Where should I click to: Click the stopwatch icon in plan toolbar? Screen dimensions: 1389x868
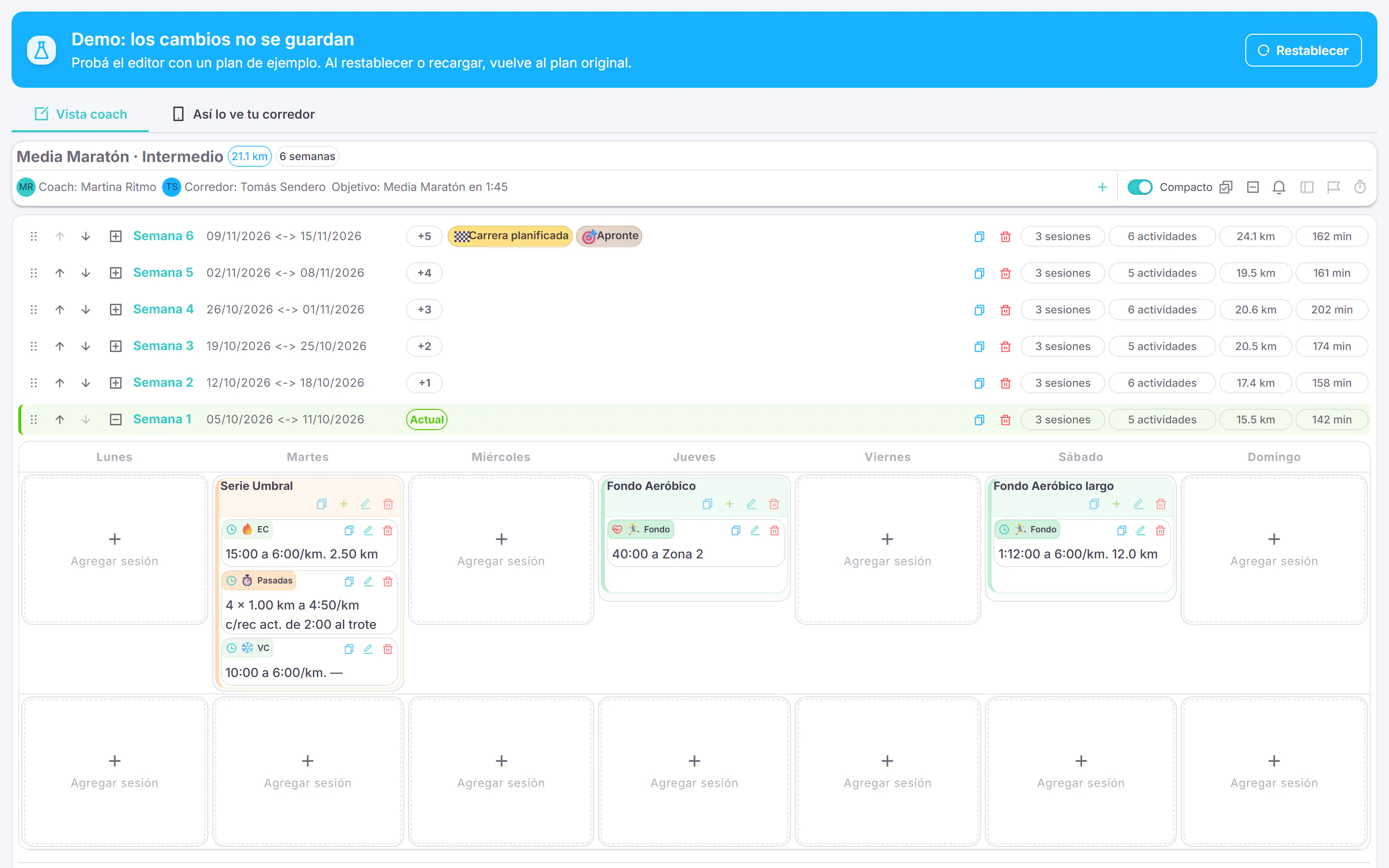[1360, 187]
